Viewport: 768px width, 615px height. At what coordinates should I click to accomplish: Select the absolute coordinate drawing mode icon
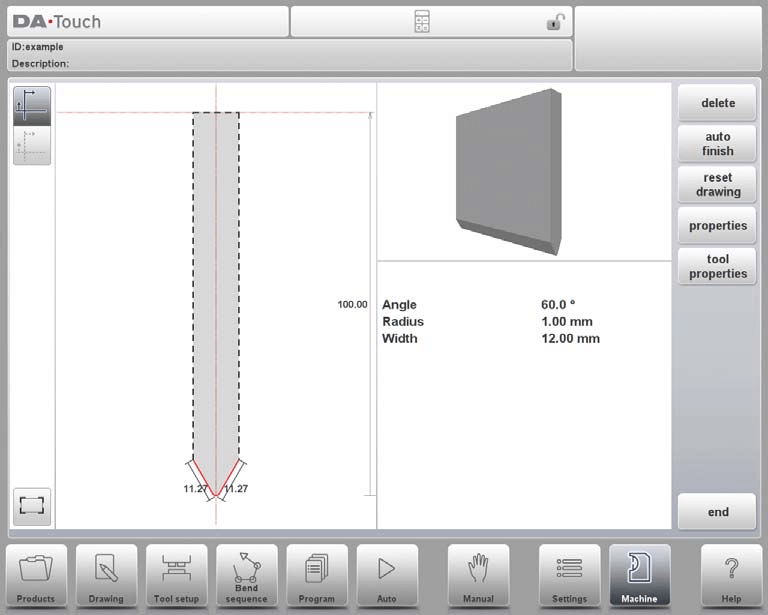pos(32,106)
